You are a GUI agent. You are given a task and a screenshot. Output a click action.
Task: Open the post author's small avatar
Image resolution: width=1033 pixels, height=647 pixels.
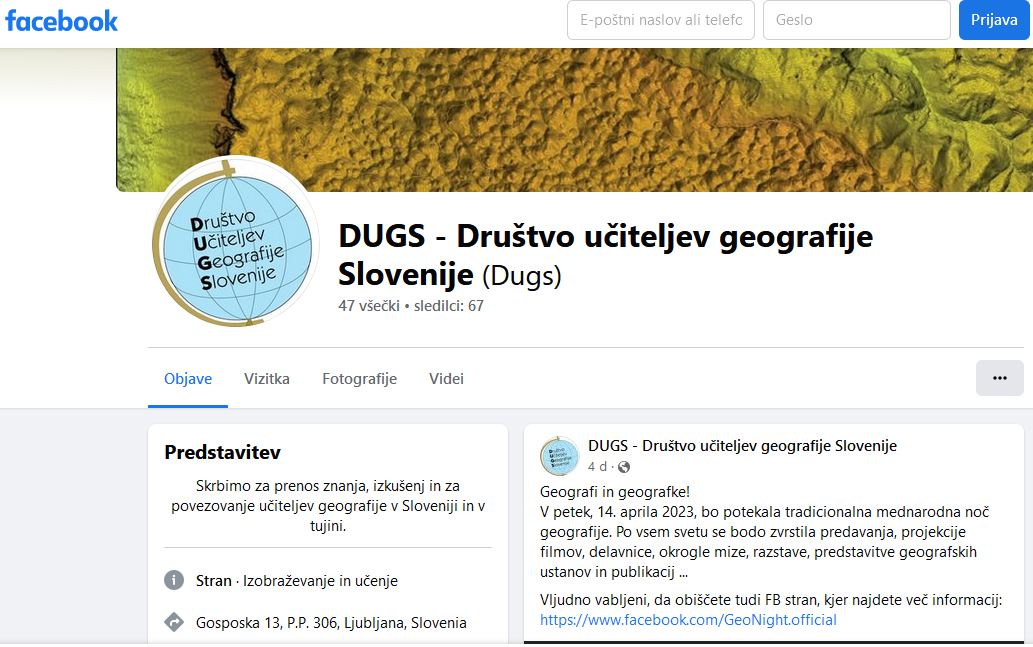click(559, 456)
